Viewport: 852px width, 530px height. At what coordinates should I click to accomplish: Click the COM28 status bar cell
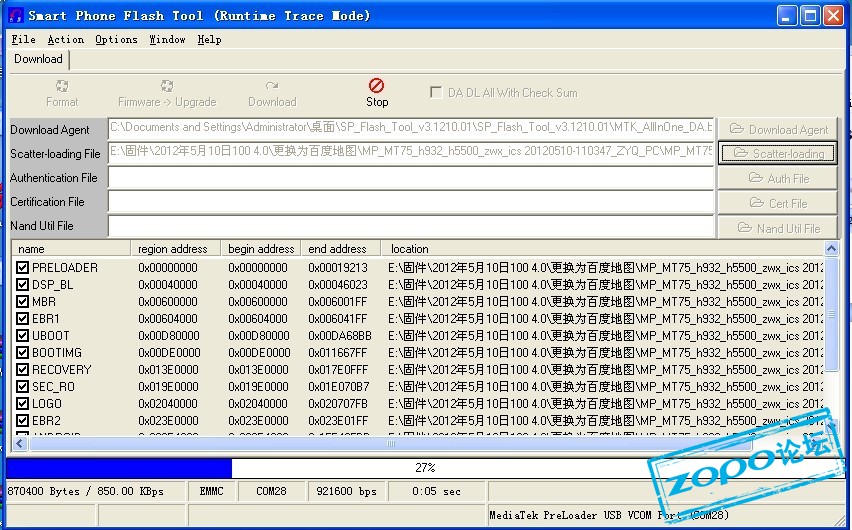(272, 491)
